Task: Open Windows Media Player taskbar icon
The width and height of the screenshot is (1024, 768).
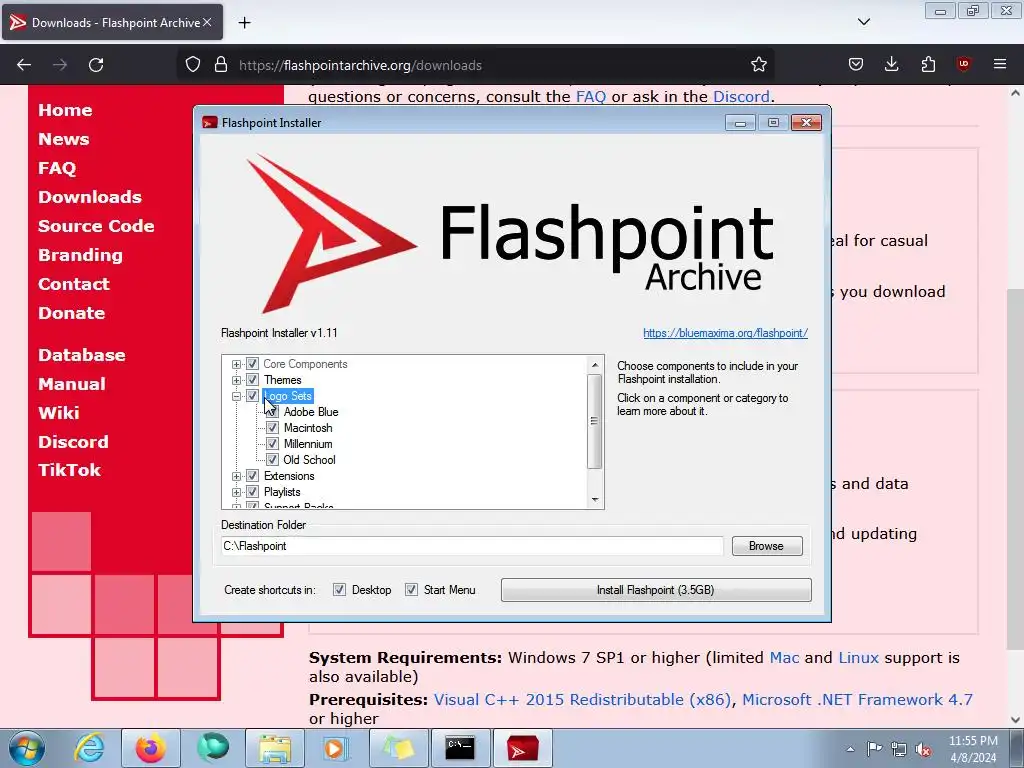Action: [335, 748]
